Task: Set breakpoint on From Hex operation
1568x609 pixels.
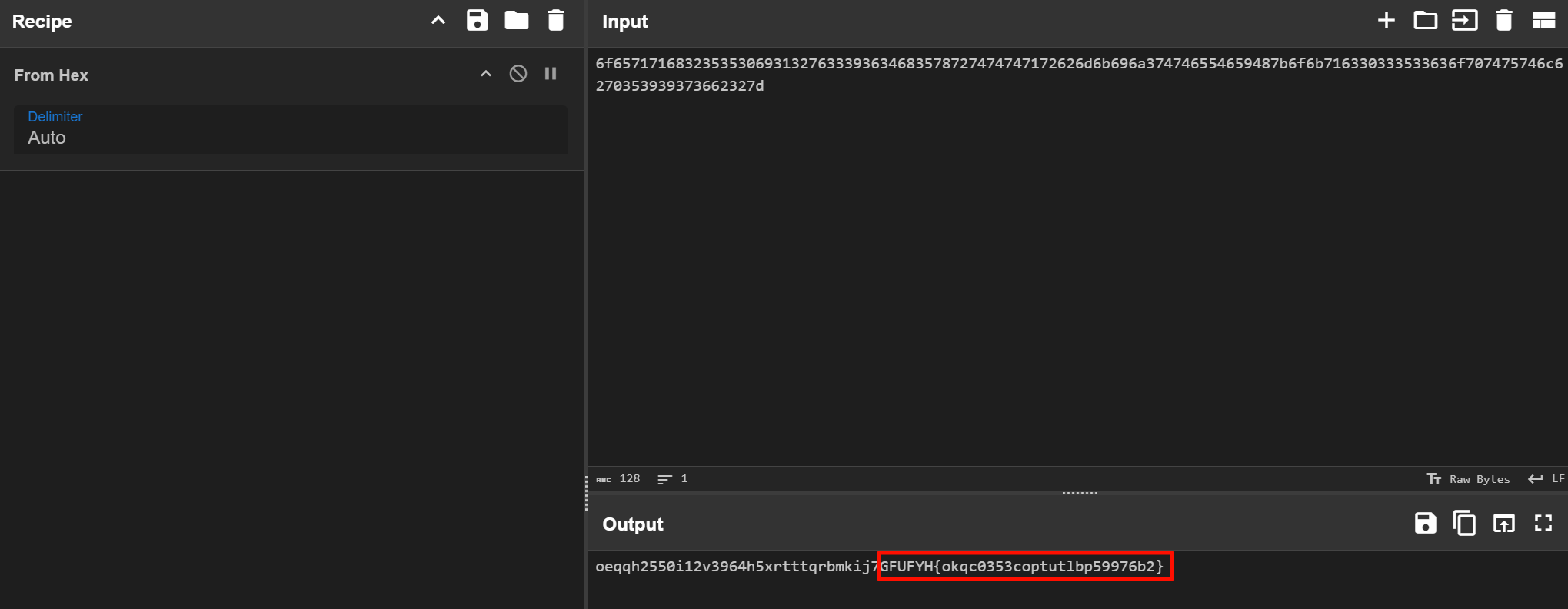Action: tap(551, 74)
